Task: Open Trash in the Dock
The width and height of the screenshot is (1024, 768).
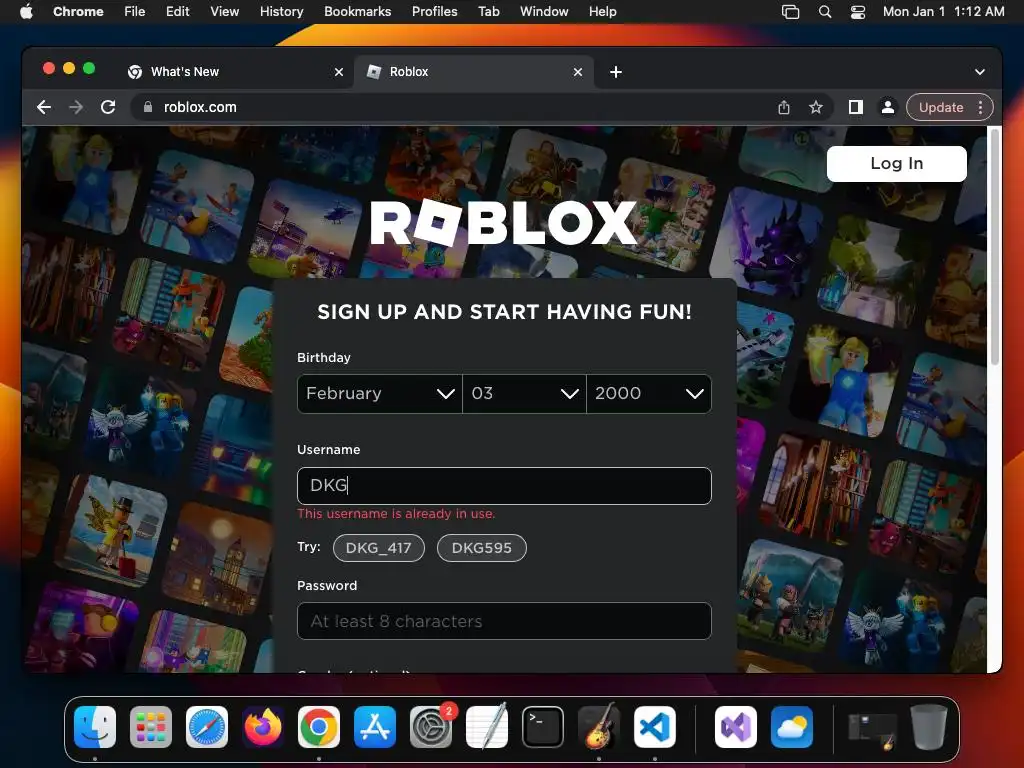Action: click(x=929, y=727)
